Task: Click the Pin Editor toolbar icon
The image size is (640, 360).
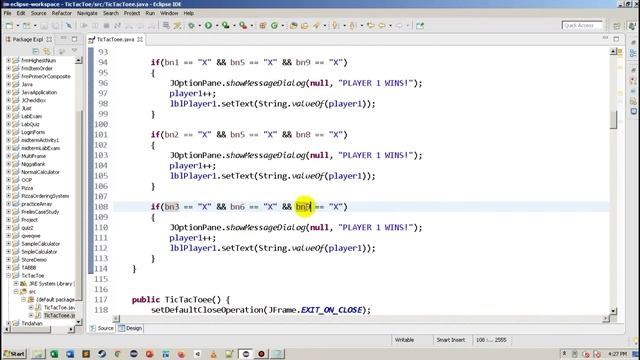Action: pyautogui.click(x=420, y=26)
